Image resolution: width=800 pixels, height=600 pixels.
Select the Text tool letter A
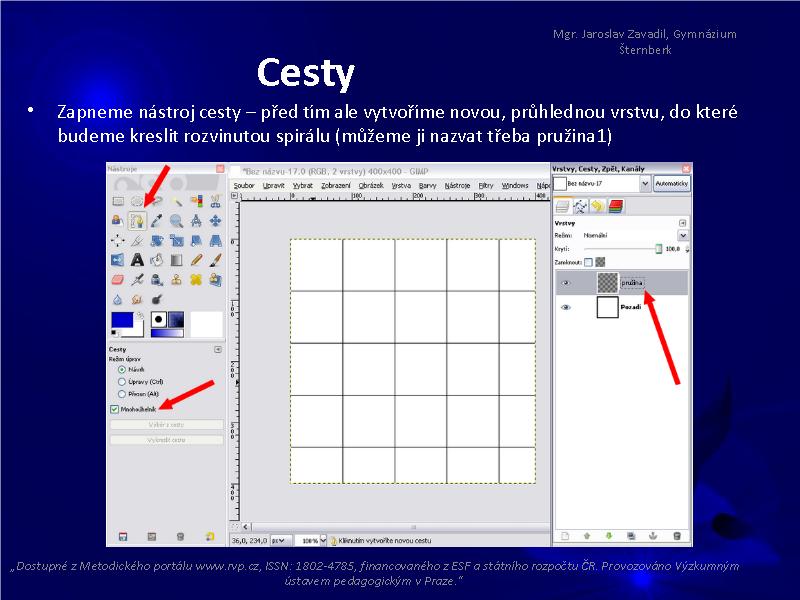[x=137, y=260]
